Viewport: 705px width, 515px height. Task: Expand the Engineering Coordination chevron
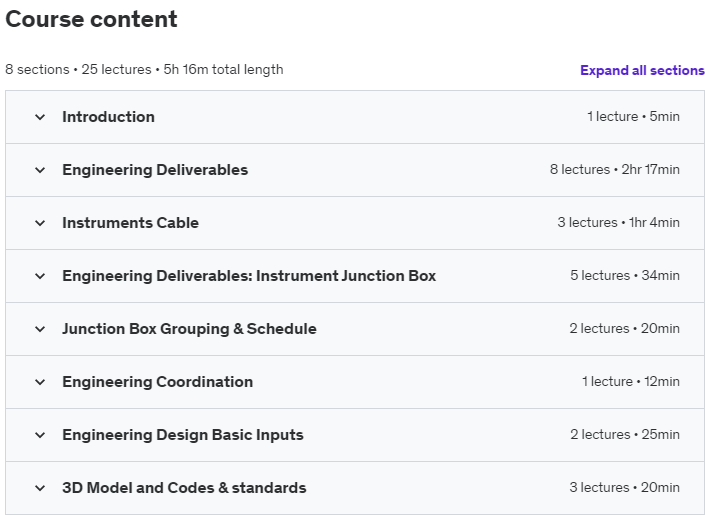click(x=40, y=382)
